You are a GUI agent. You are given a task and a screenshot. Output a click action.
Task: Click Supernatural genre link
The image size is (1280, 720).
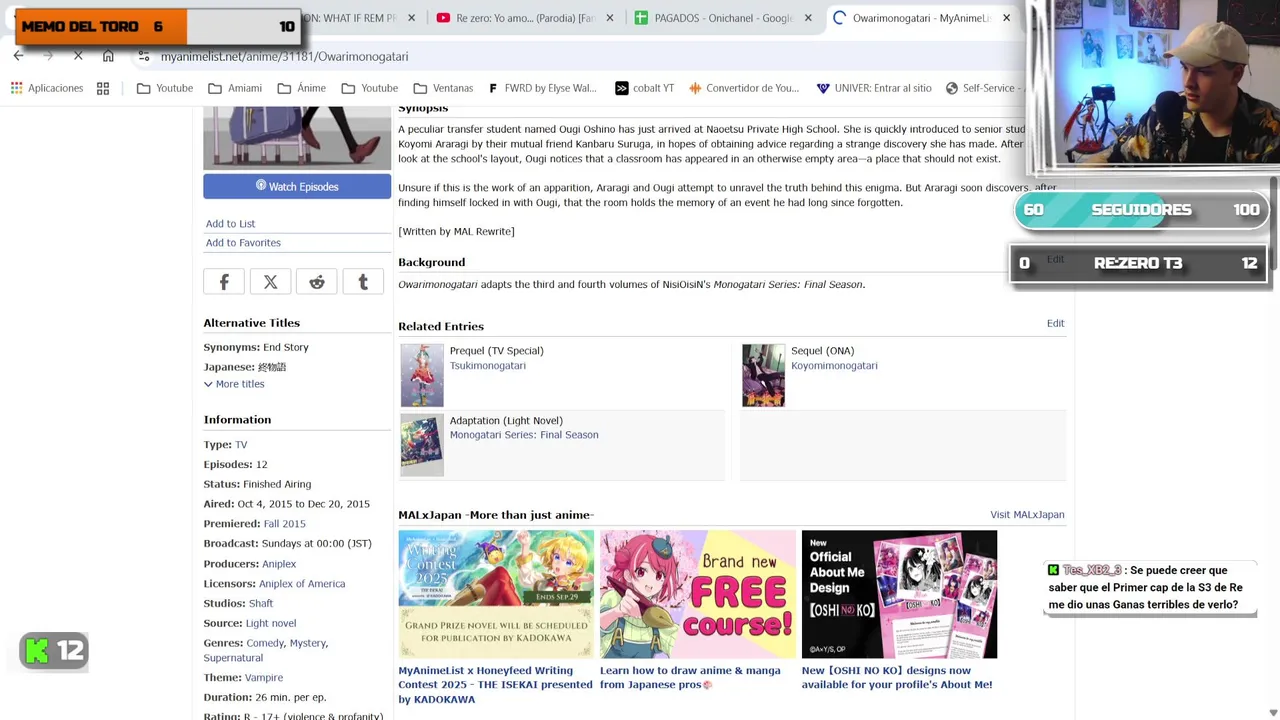tap(233, 658)
